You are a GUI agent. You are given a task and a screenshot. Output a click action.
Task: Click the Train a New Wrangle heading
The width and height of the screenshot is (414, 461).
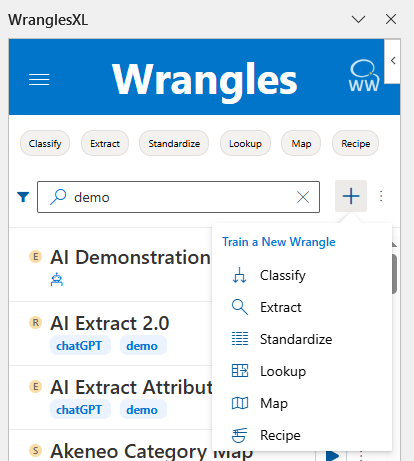[x=279, y=242]
